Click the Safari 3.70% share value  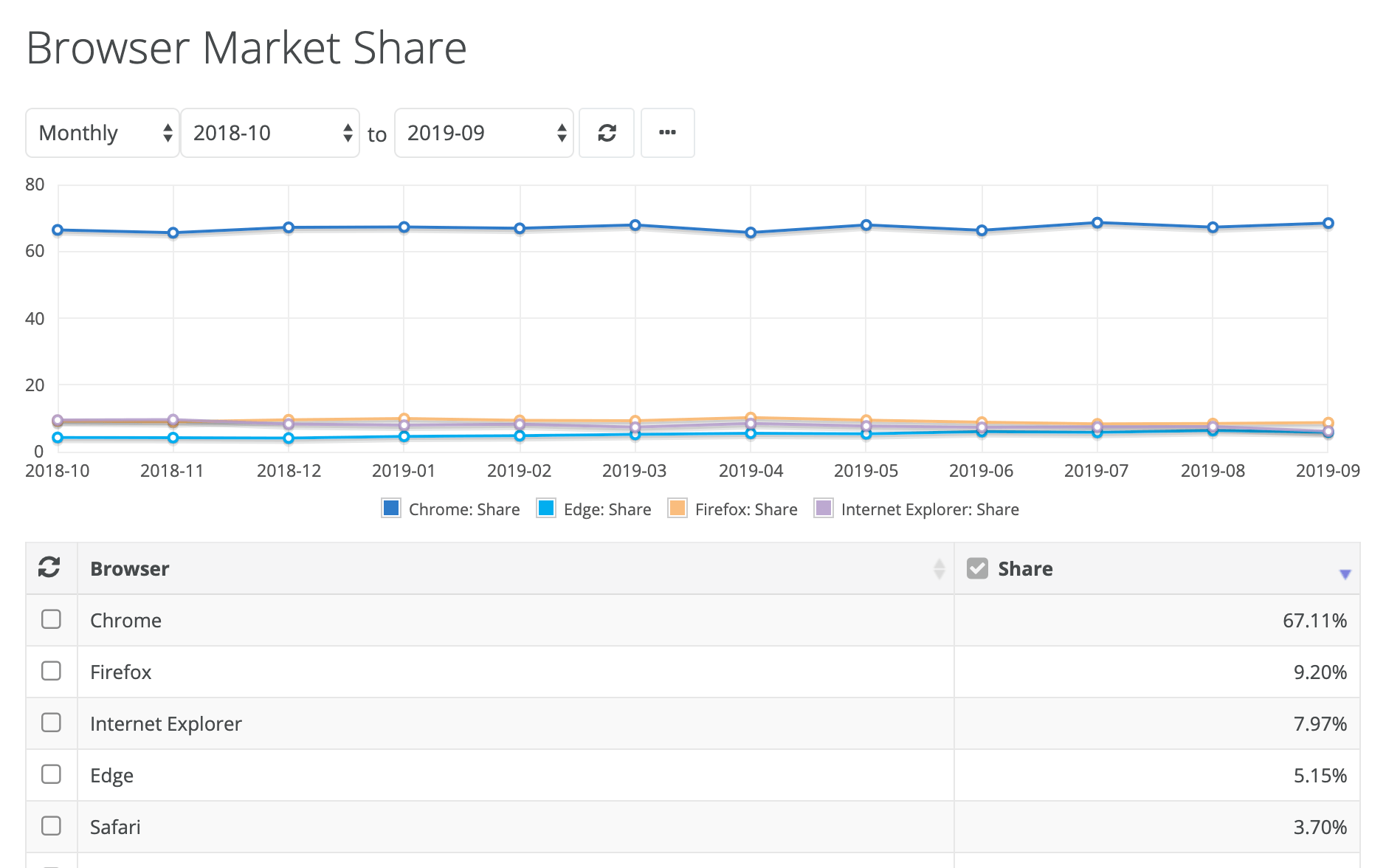pyautogui.click(x=1320, y=827)
